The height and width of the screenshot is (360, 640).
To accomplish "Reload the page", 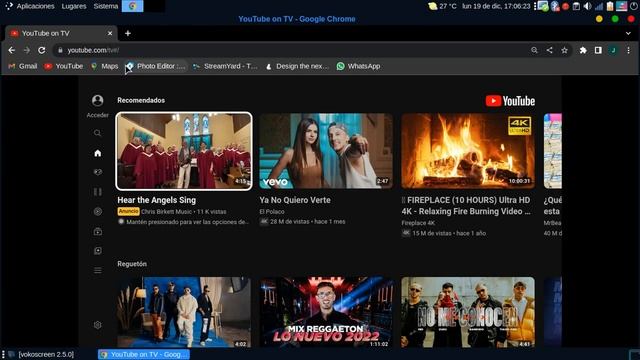I will [x=42, y=50].
